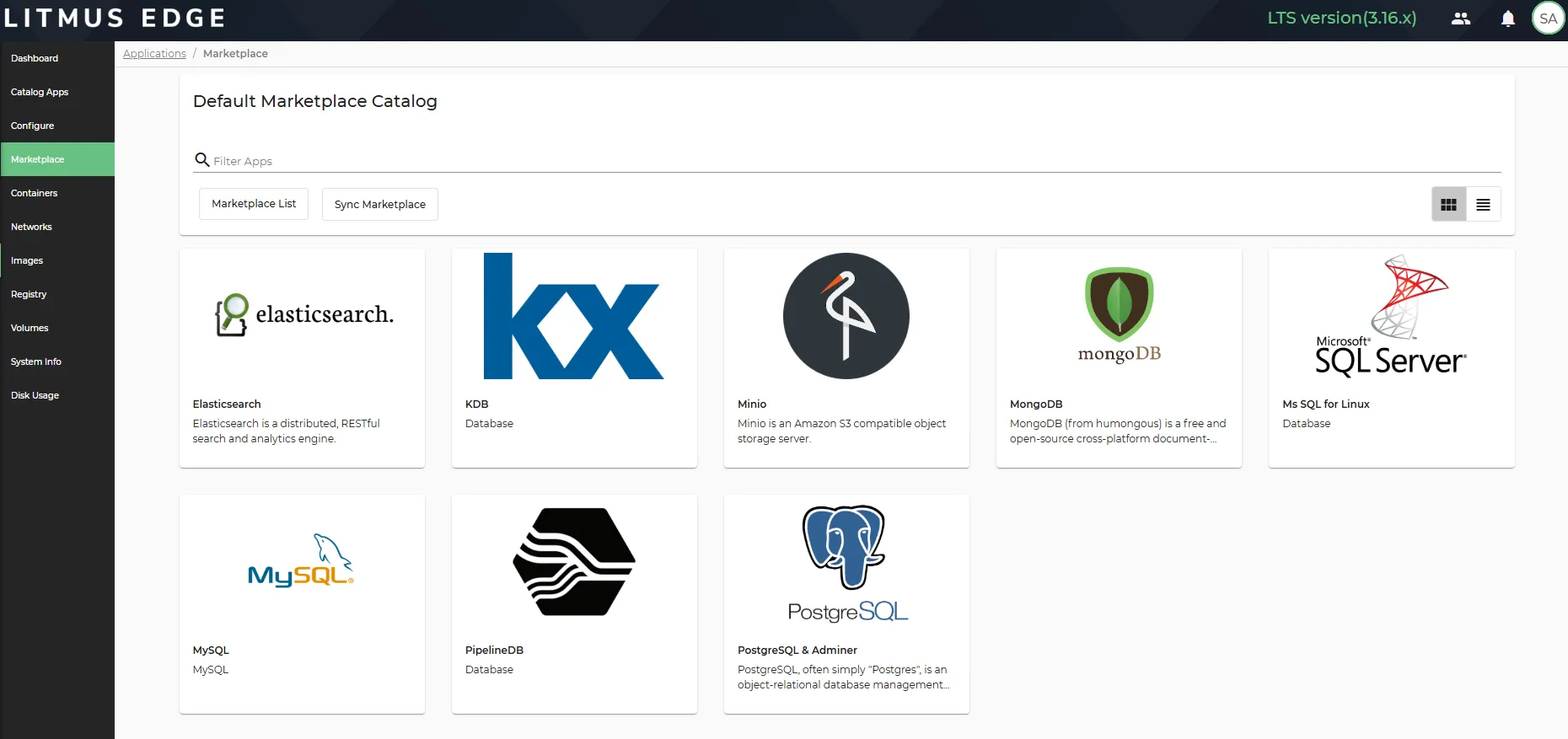Open Registry in sidebar
The image size is (1568, 739).
57,294
